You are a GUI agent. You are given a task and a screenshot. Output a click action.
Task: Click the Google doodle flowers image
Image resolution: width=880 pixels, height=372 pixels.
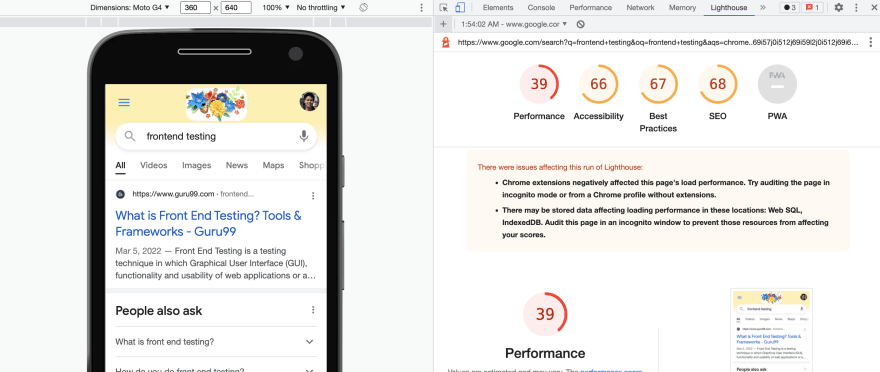coord(216,104)
